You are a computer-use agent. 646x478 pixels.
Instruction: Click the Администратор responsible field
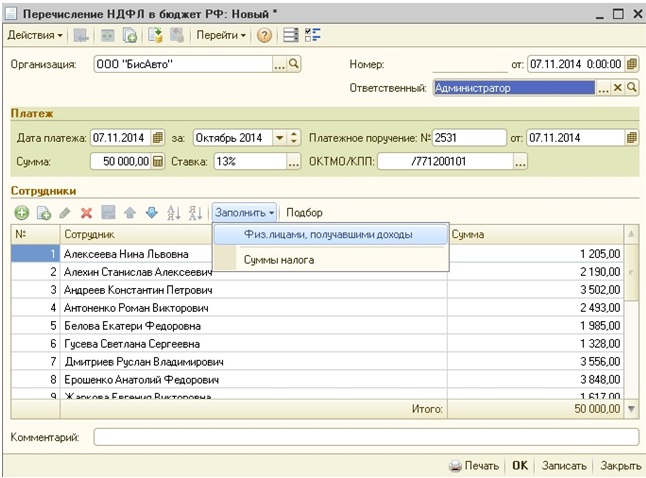514,88
